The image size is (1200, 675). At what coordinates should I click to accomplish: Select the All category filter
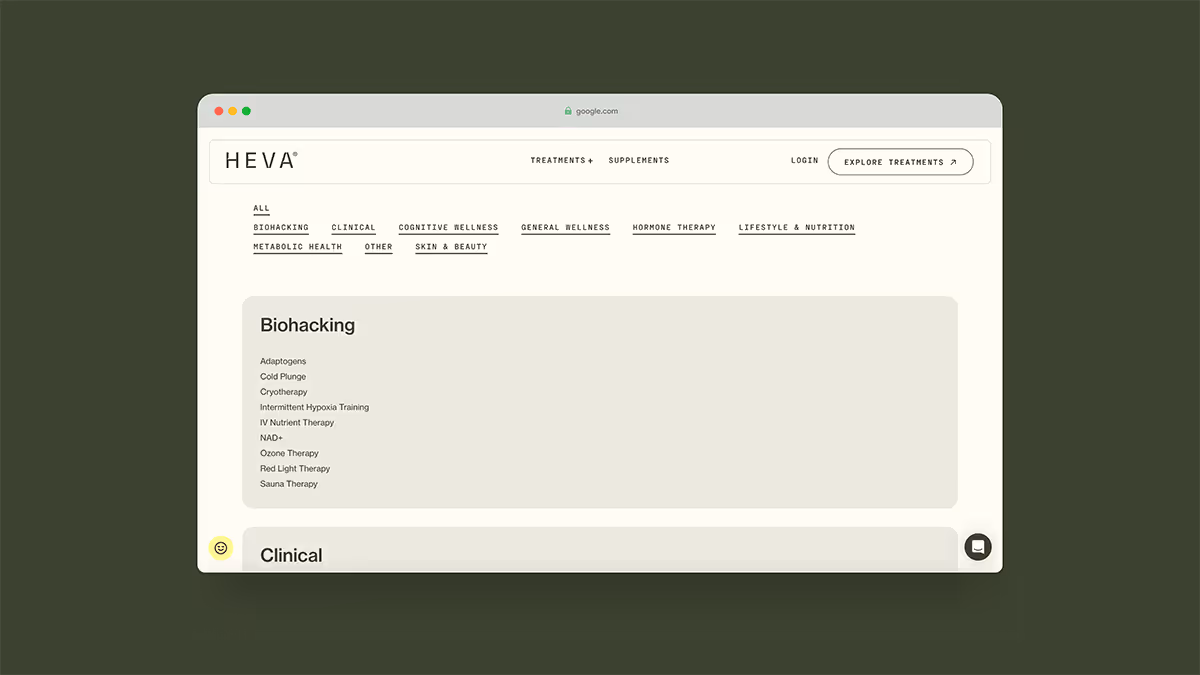[261, 209]
